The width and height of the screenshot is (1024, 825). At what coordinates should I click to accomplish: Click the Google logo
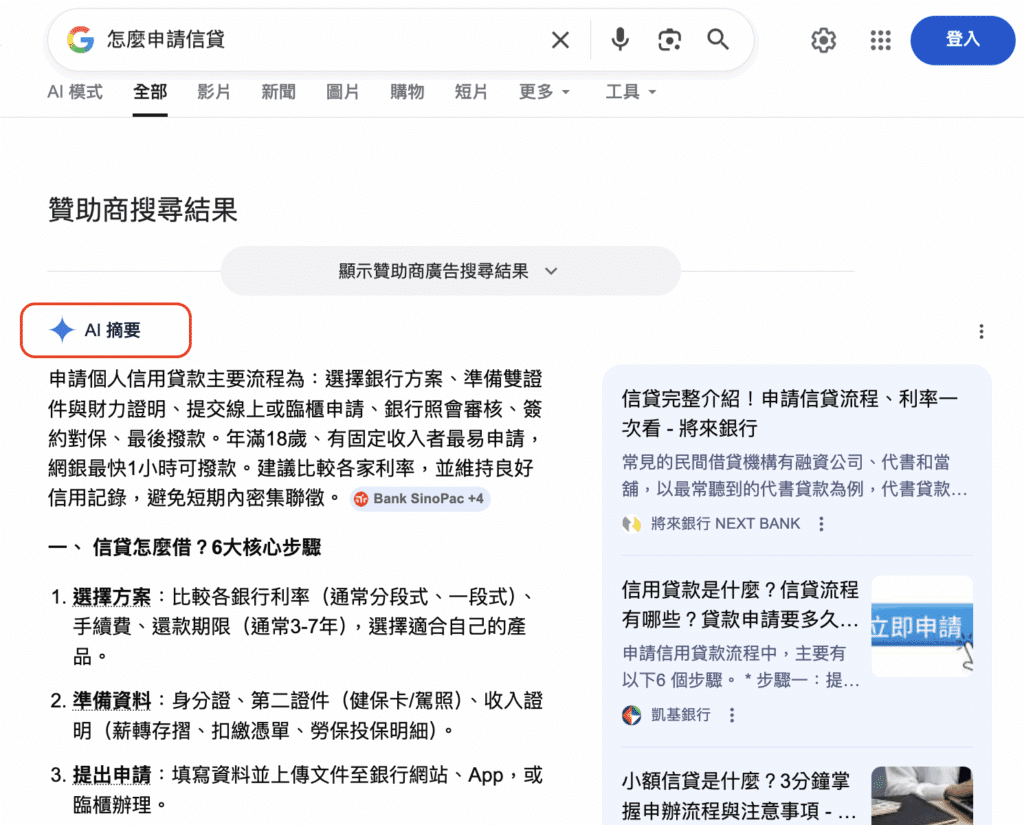[x=78, y=40]
